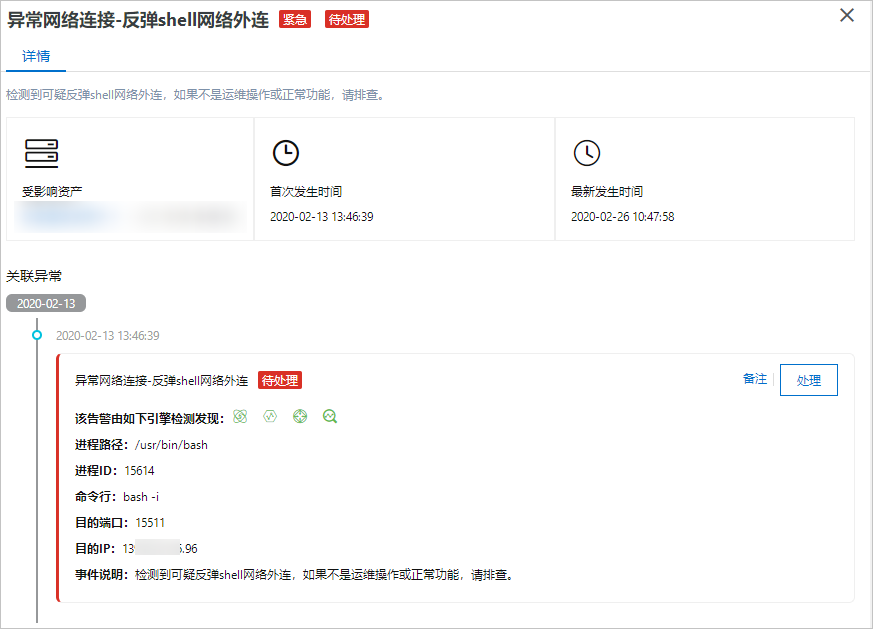Click the atom-shaped detection engine icon
Screen dimensions: 873x629
tap(240, 416)
